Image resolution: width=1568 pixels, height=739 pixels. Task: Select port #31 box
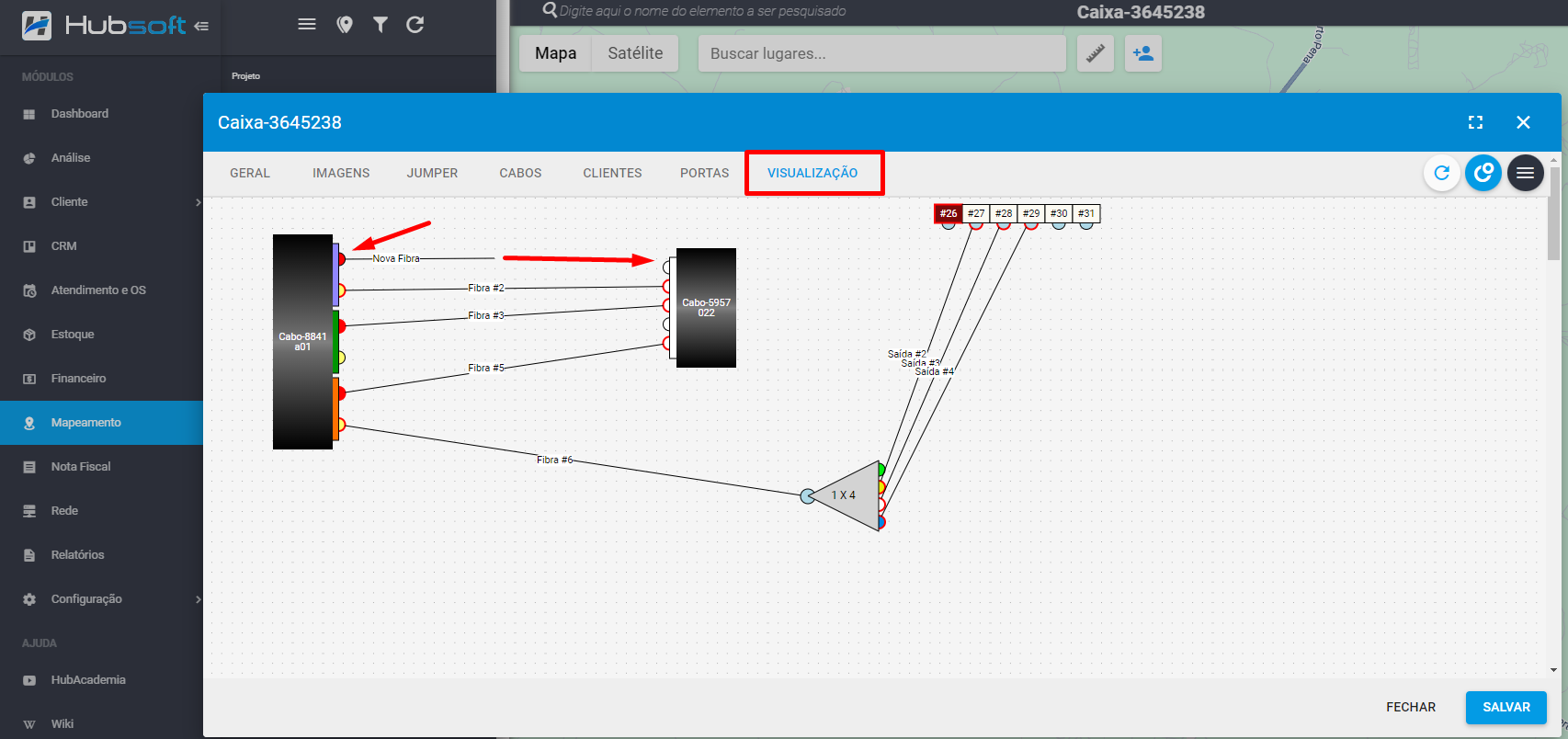(1086, 213)
